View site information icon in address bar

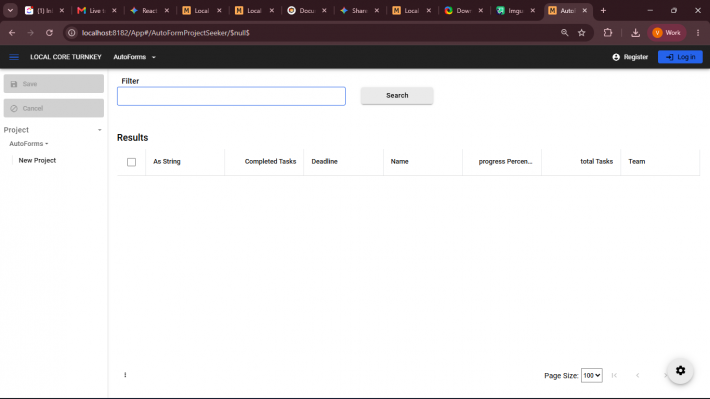point(72,33)
